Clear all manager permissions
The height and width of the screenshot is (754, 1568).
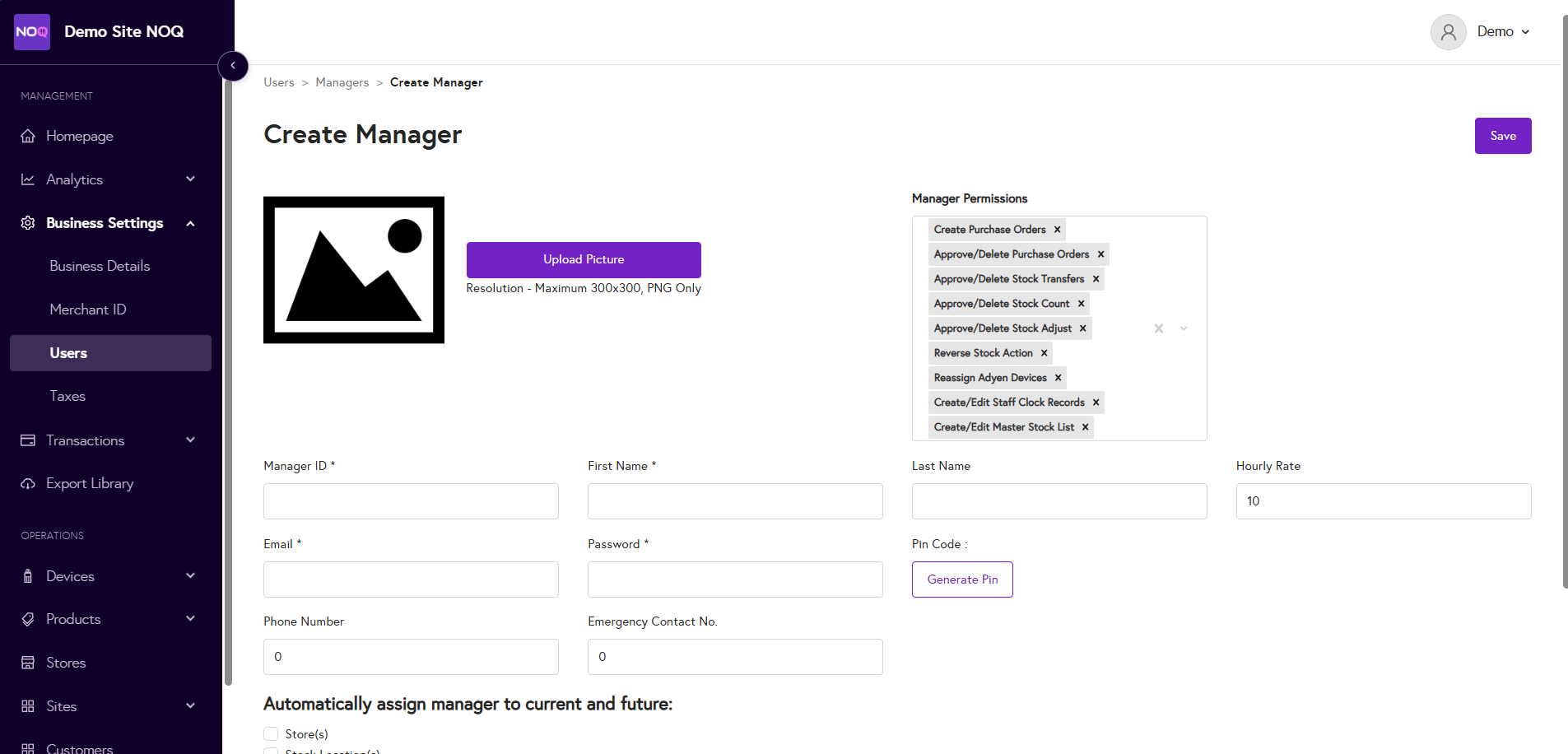[x=1158, y=328]
